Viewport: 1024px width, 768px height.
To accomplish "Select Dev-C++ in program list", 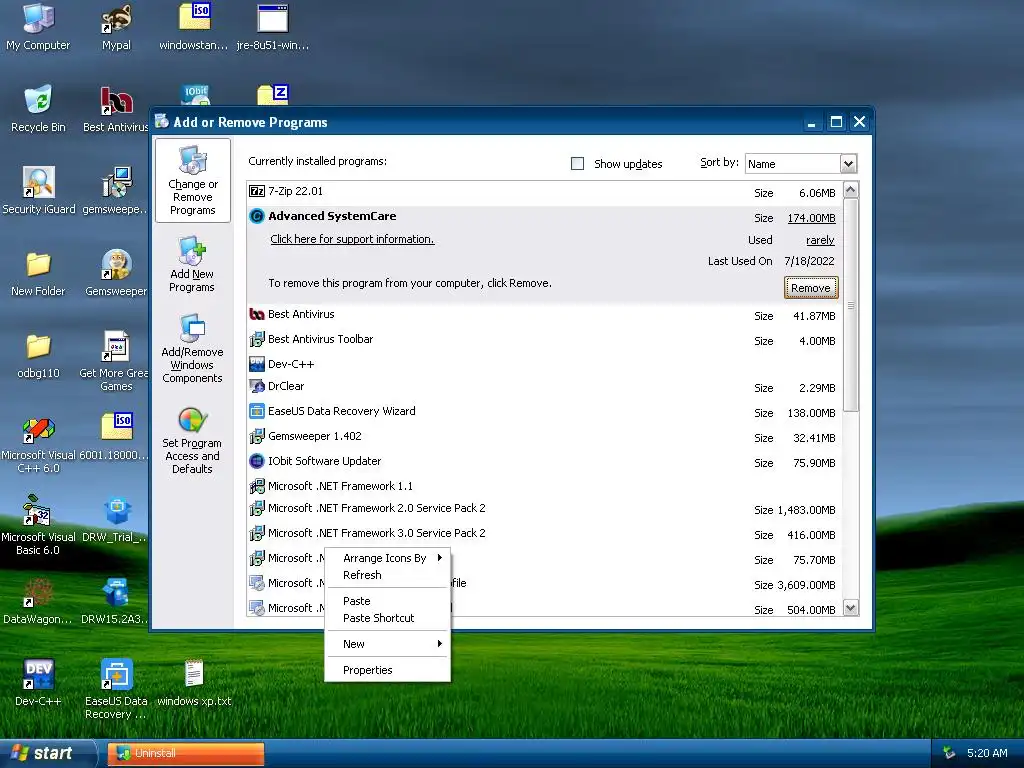I will (x=545, y=364).
